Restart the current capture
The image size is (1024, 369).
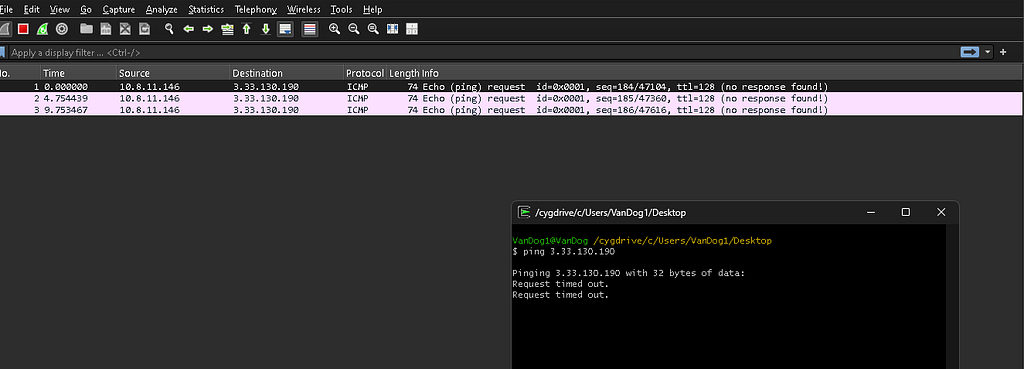pyautogui.click(x=42, y=29)
